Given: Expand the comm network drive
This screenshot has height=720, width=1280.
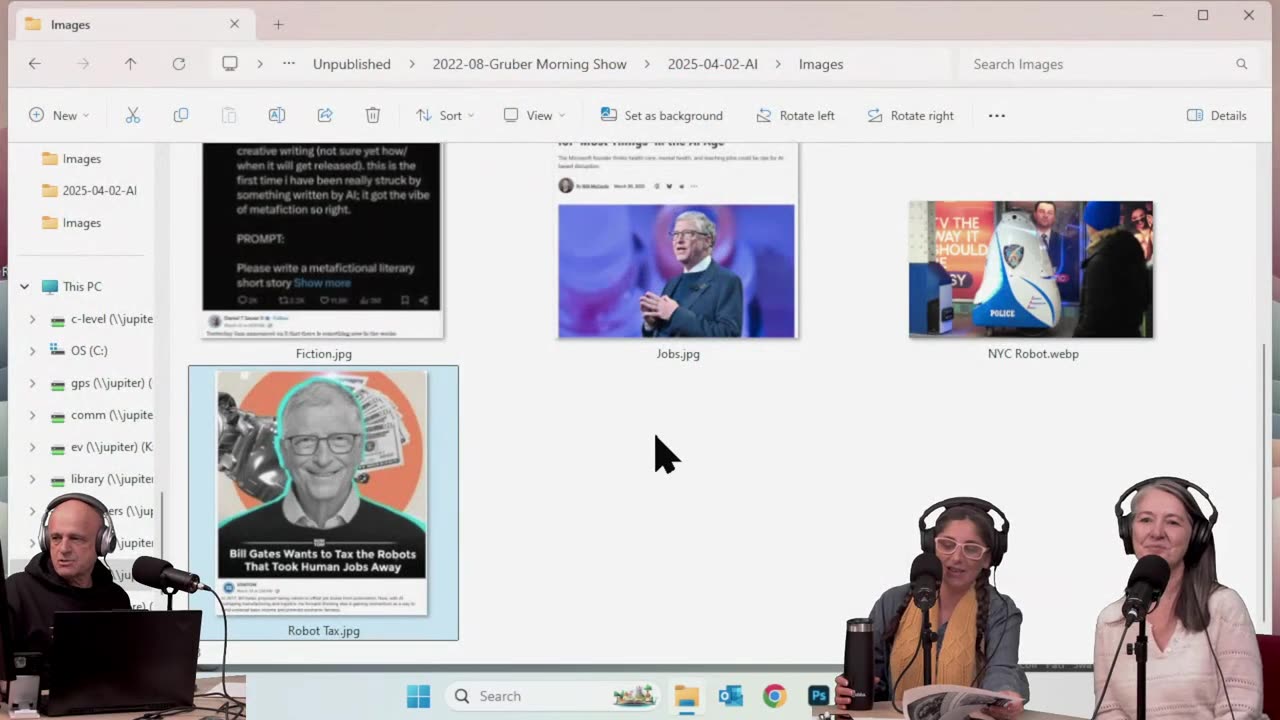Looking at the screenshot, I should coord(32,415).
